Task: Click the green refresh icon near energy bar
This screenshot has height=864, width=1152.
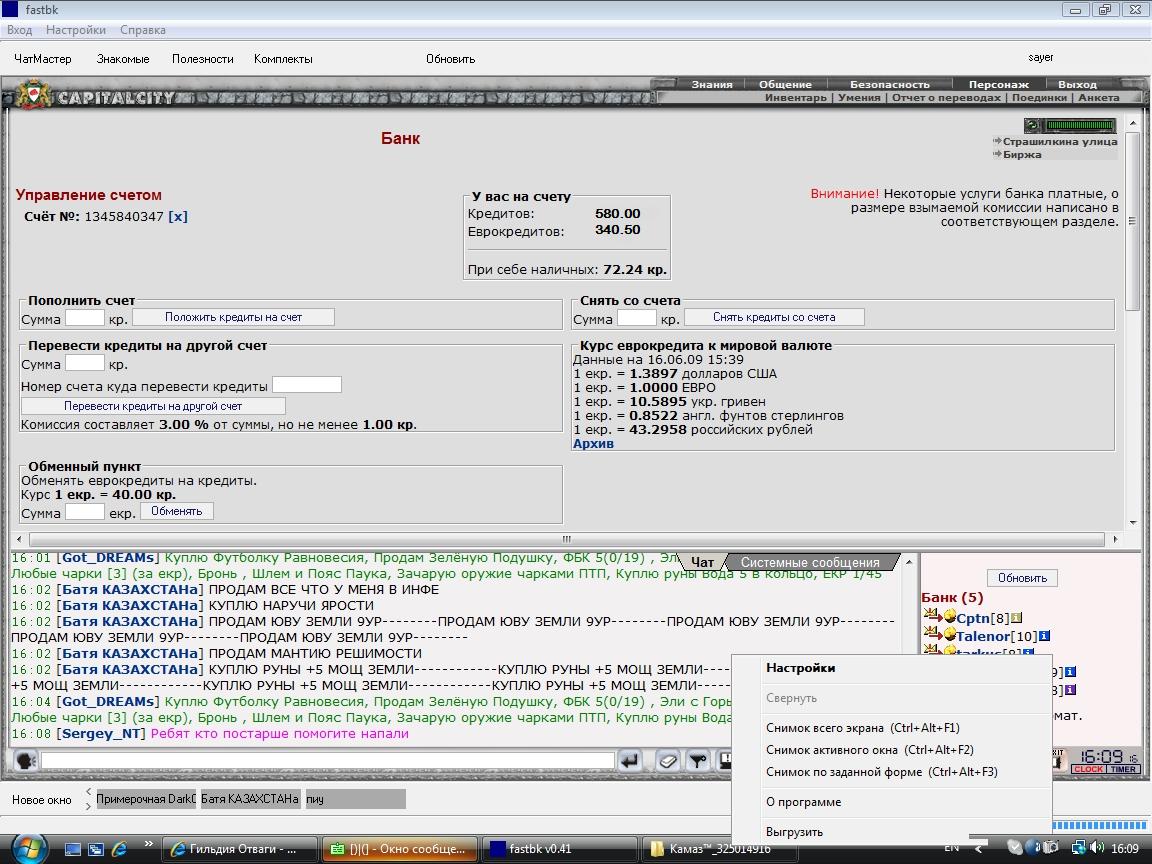Action: [1033, 125]
